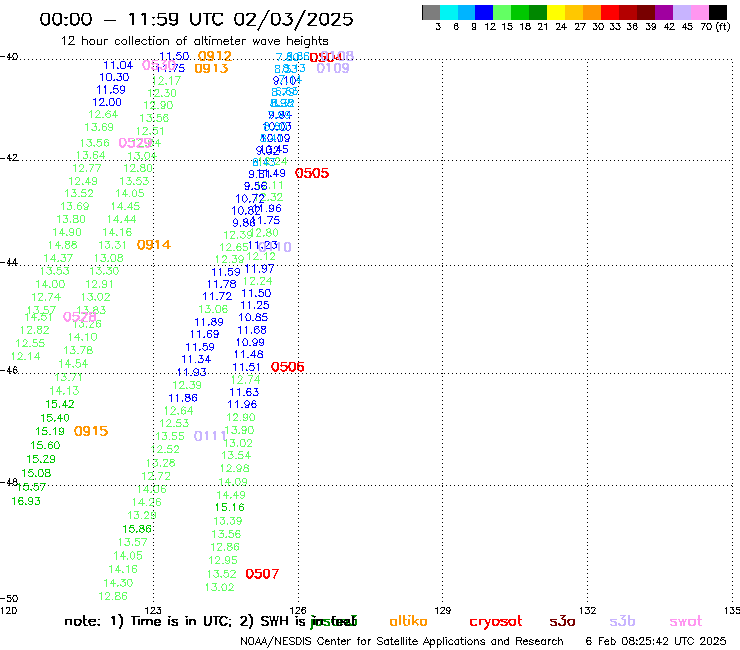Select the pink swot time label 0529
Image resolution: width=740 pixels, height=650 pixels.
point(135,143)
